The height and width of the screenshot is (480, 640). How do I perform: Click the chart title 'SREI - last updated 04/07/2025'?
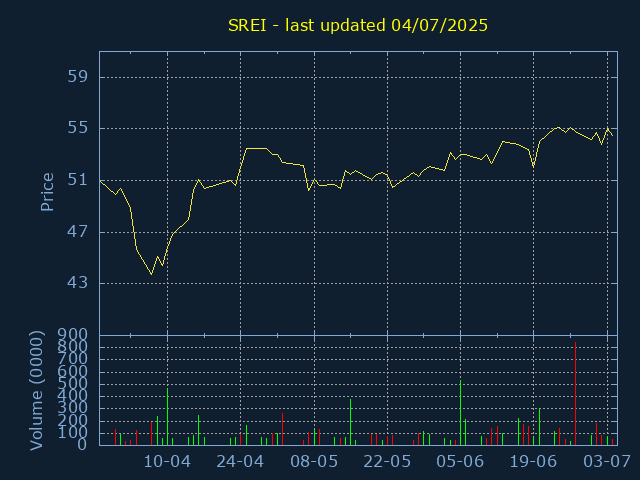tap(358, 26)
